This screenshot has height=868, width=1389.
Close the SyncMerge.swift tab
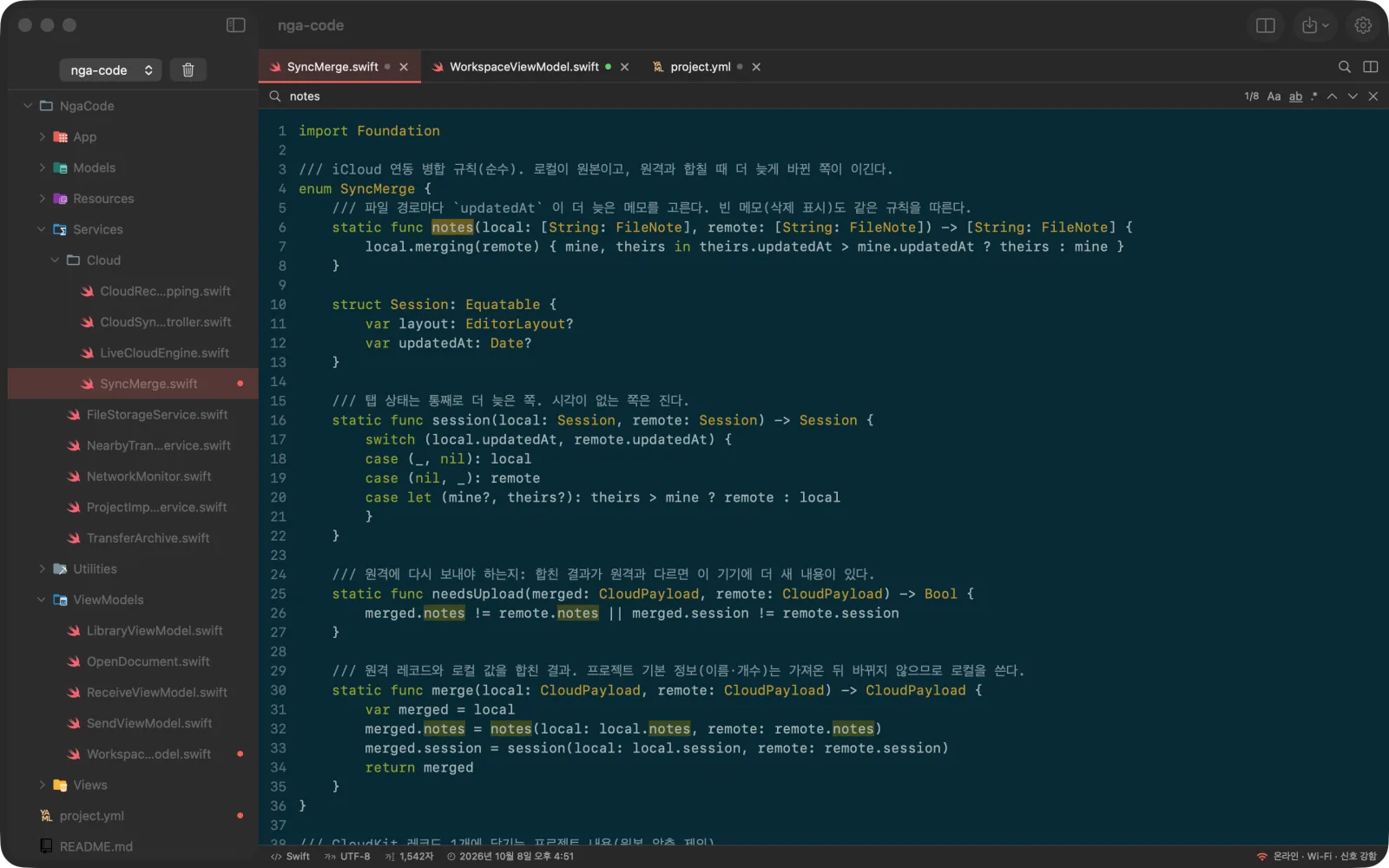tap(404, 67)
